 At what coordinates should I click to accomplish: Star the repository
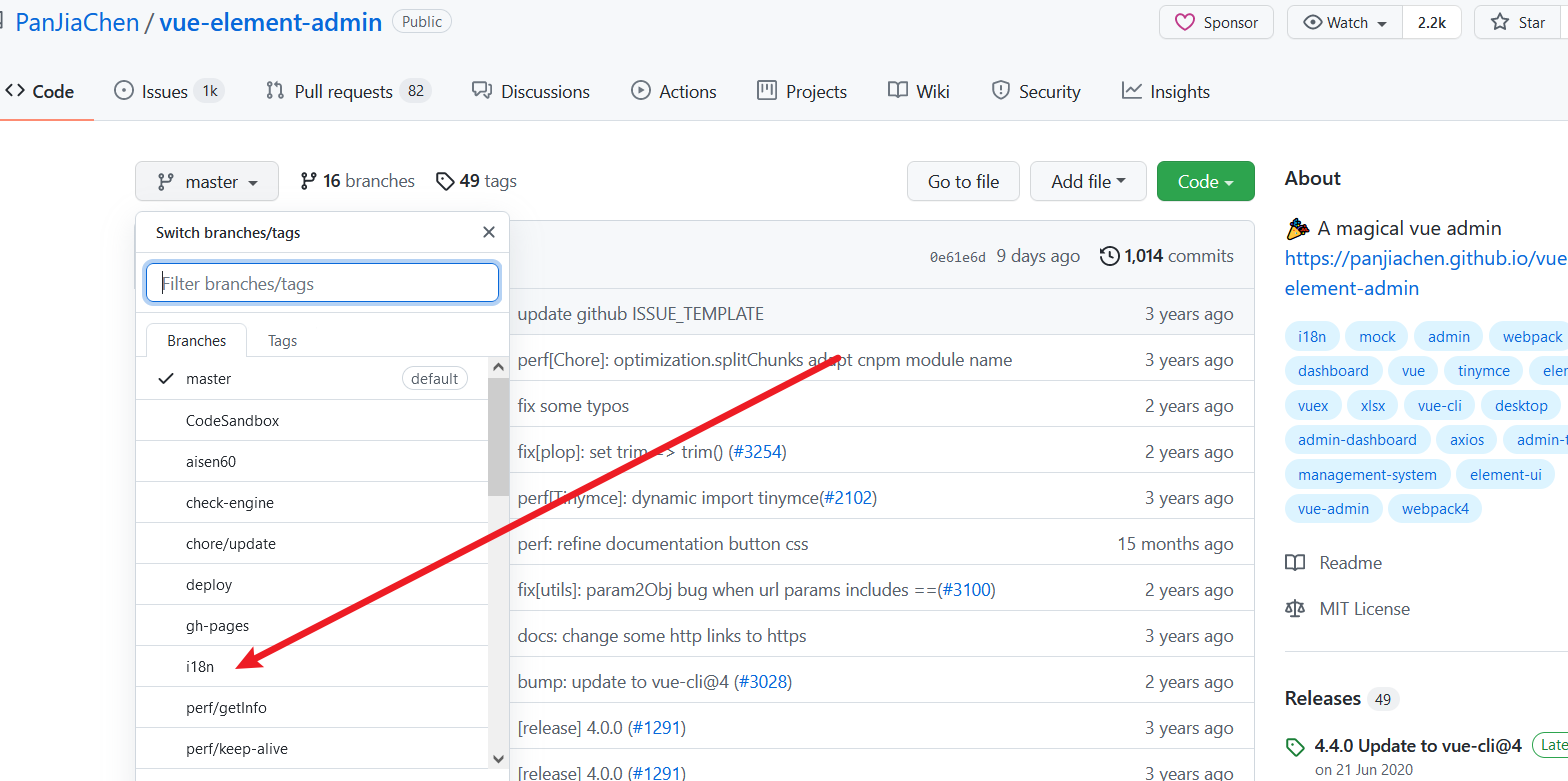(x=1520, y=22)
